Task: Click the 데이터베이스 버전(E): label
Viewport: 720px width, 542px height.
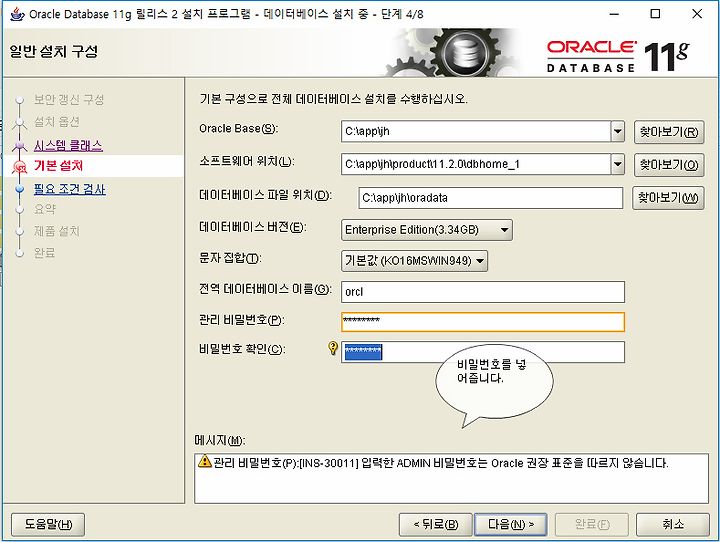Action: [253, 227]
